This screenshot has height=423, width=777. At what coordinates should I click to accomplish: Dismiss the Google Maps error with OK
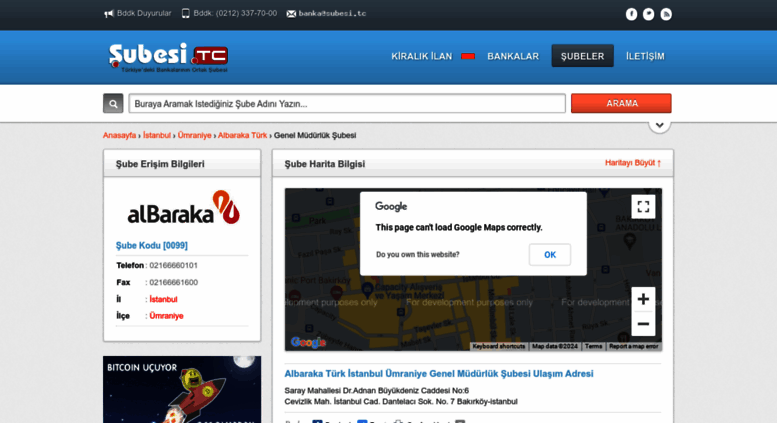point(550,255)
